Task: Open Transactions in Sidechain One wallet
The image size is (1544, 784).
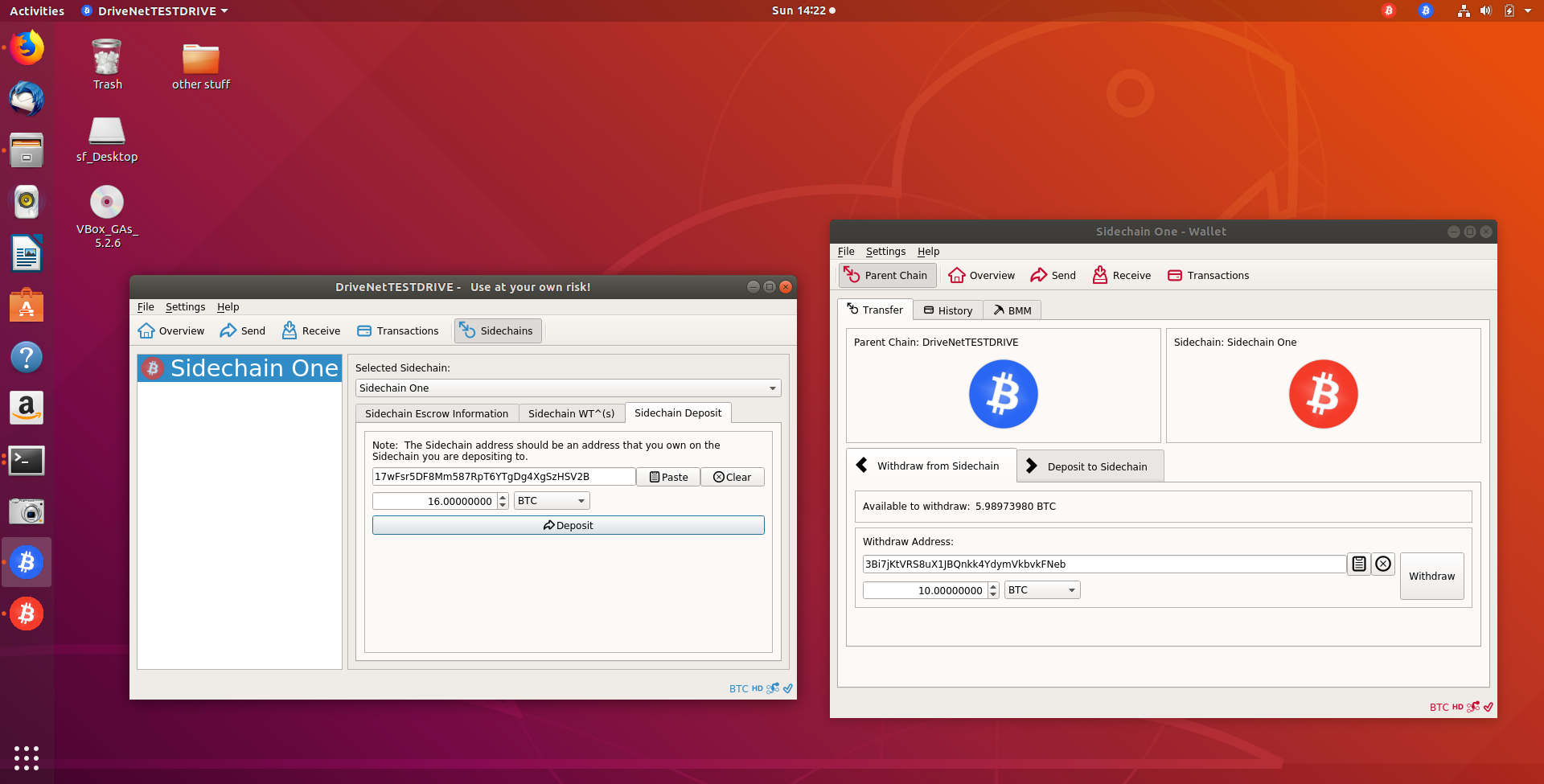Action: (x=1209, y=275)
